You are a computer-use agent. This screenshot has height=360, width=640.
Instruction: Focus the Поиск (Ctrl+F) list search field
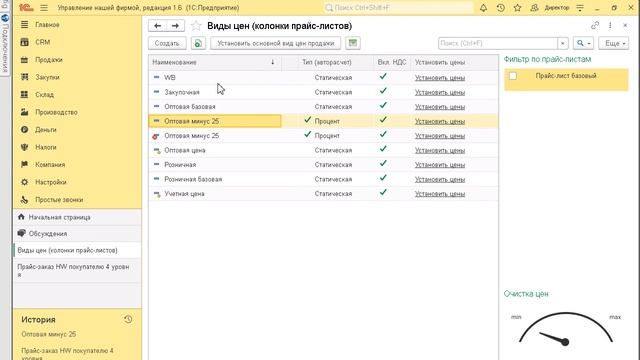point(498,43)
